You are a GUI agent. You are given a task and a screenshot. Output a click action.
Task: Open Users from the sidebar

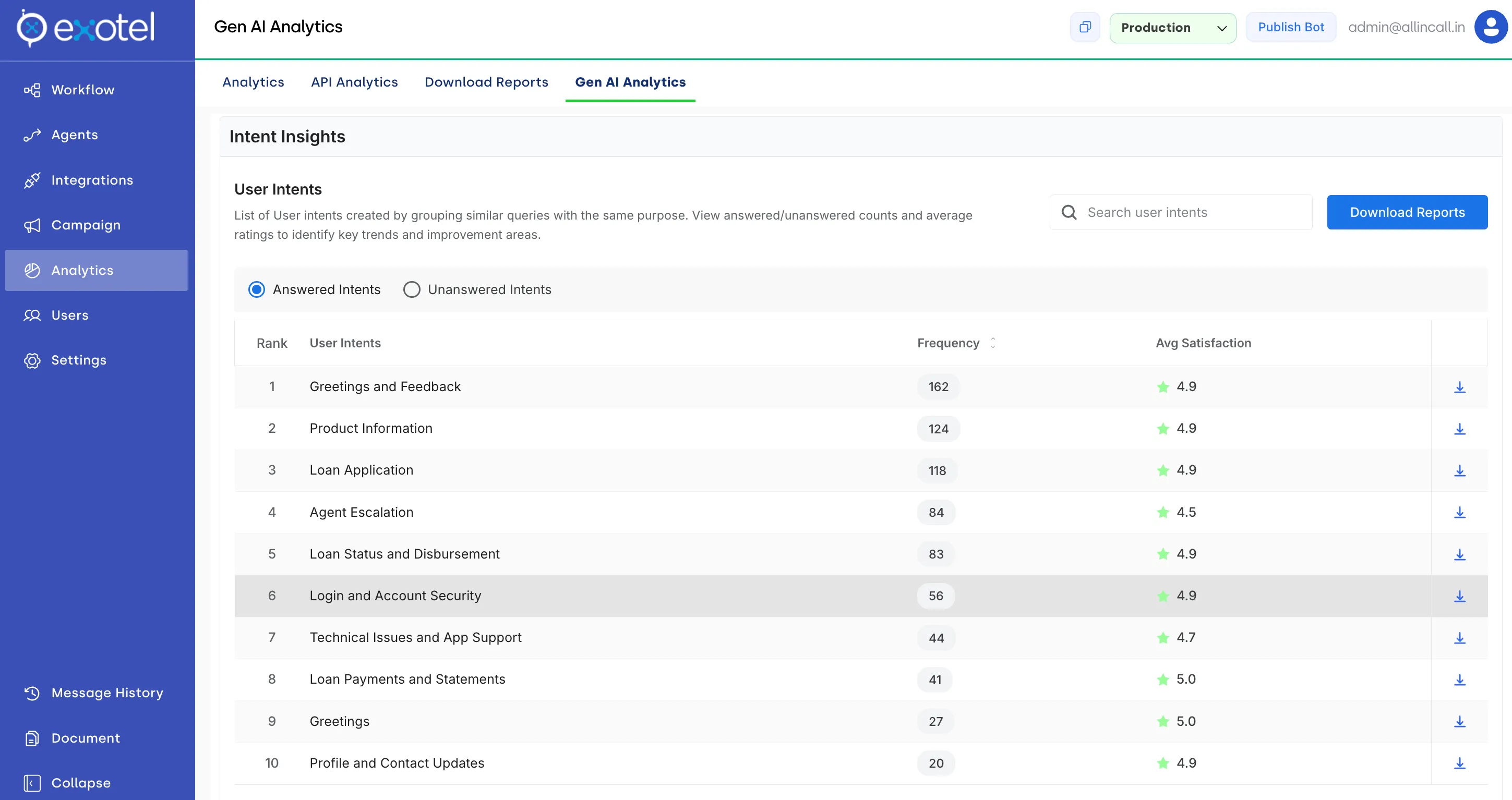97,316
